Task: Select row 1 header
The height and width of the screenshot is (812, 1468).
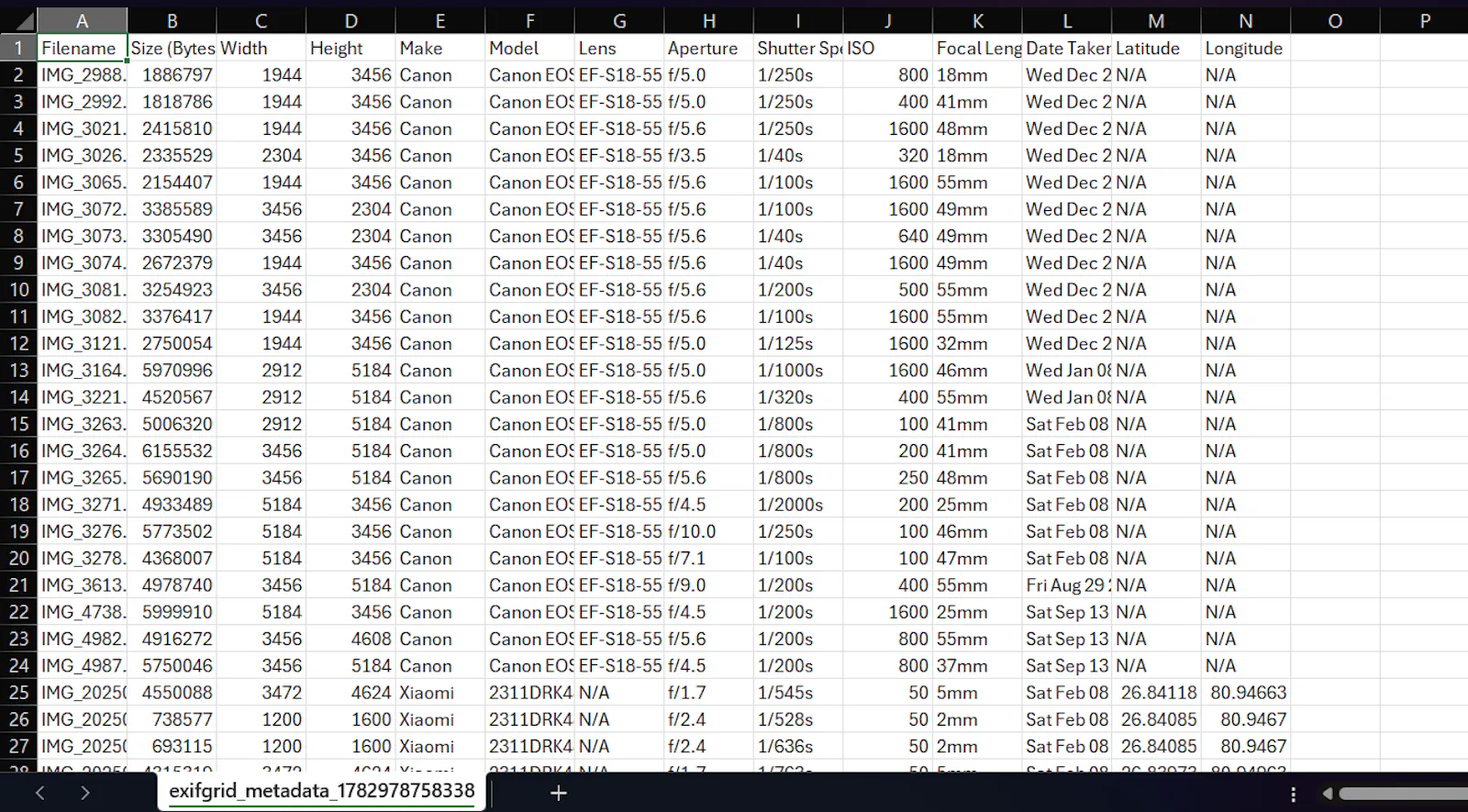Action: [18, 48]
